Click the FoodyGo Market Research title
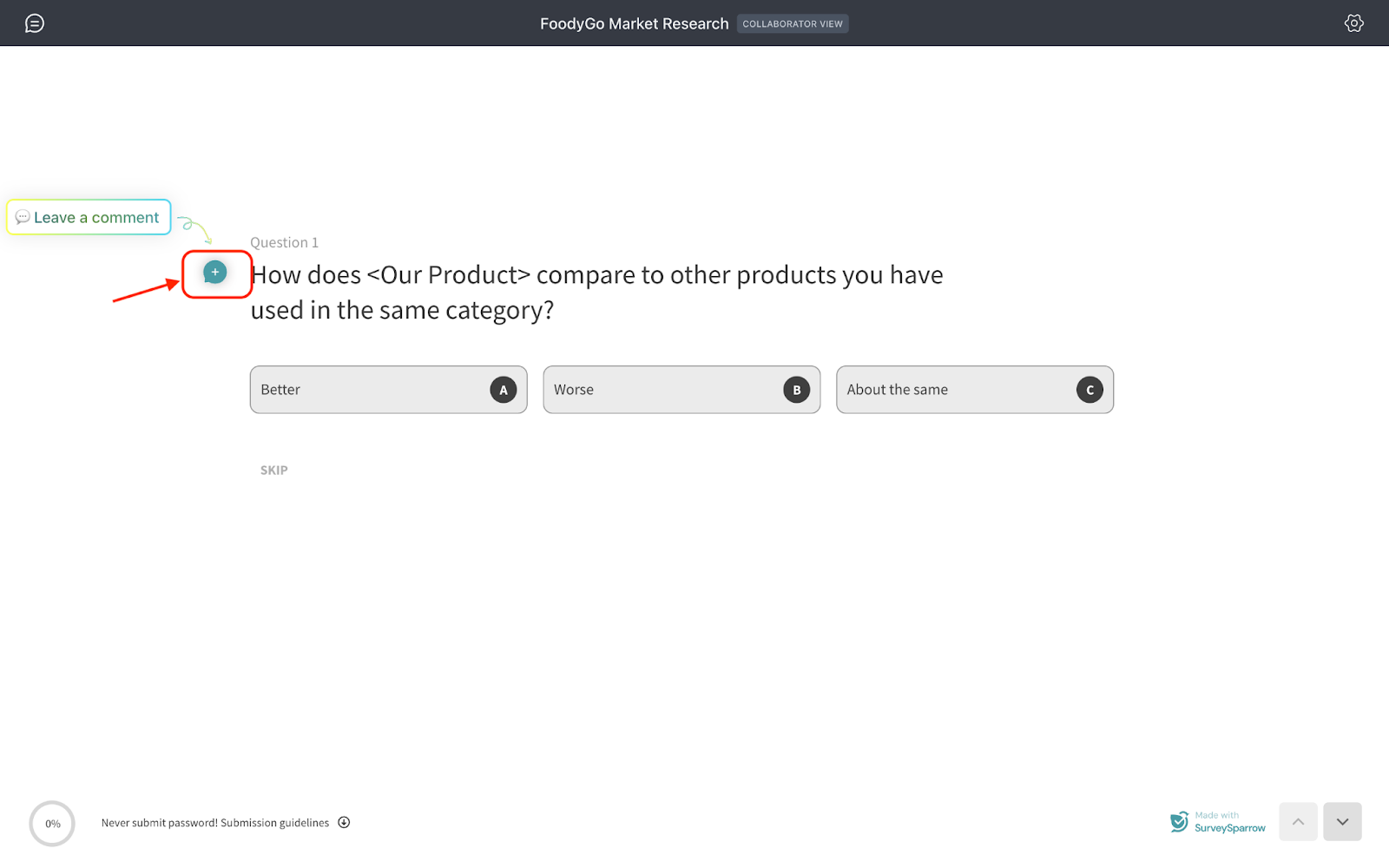Viewport: 1389px width, 868px height. (634, 24)
